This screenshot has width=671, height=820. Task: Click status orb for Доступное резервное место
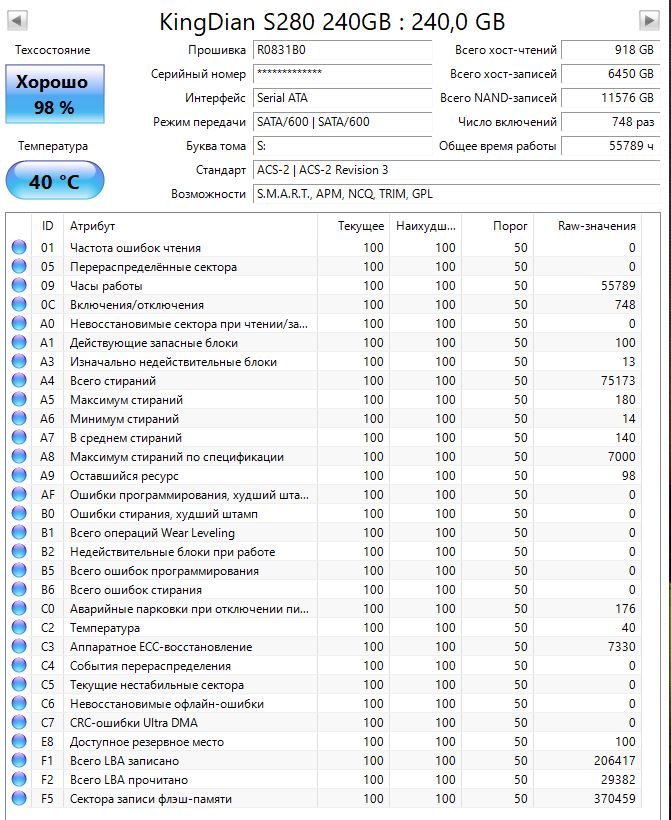coord(19,742)
